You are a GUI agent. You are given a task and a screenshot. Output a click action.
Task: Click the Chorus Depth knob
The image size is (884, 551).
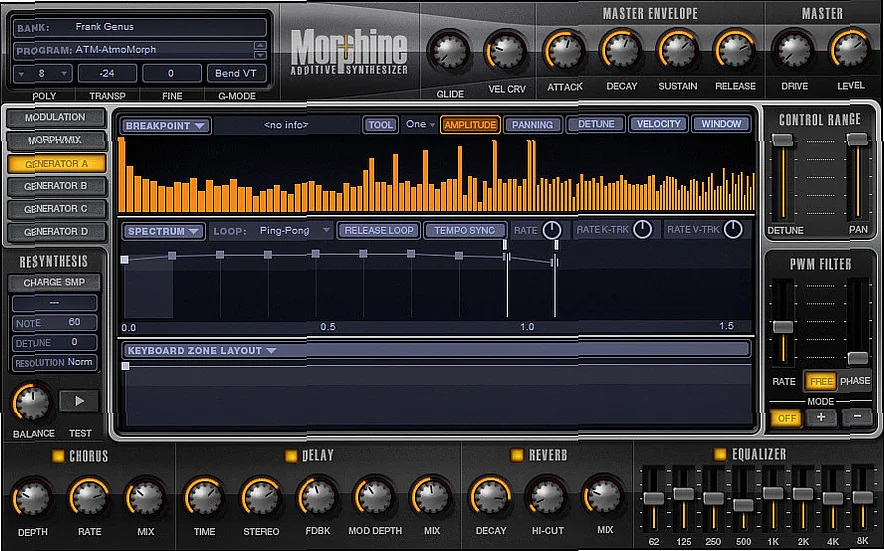click(32, 498)
